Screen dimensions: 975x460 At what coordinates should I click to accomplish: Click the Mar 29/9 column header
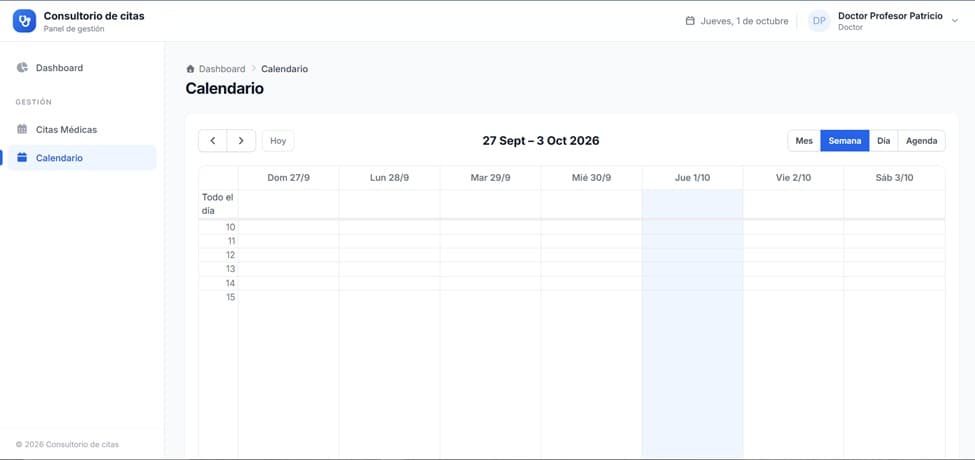coord(491,178)
